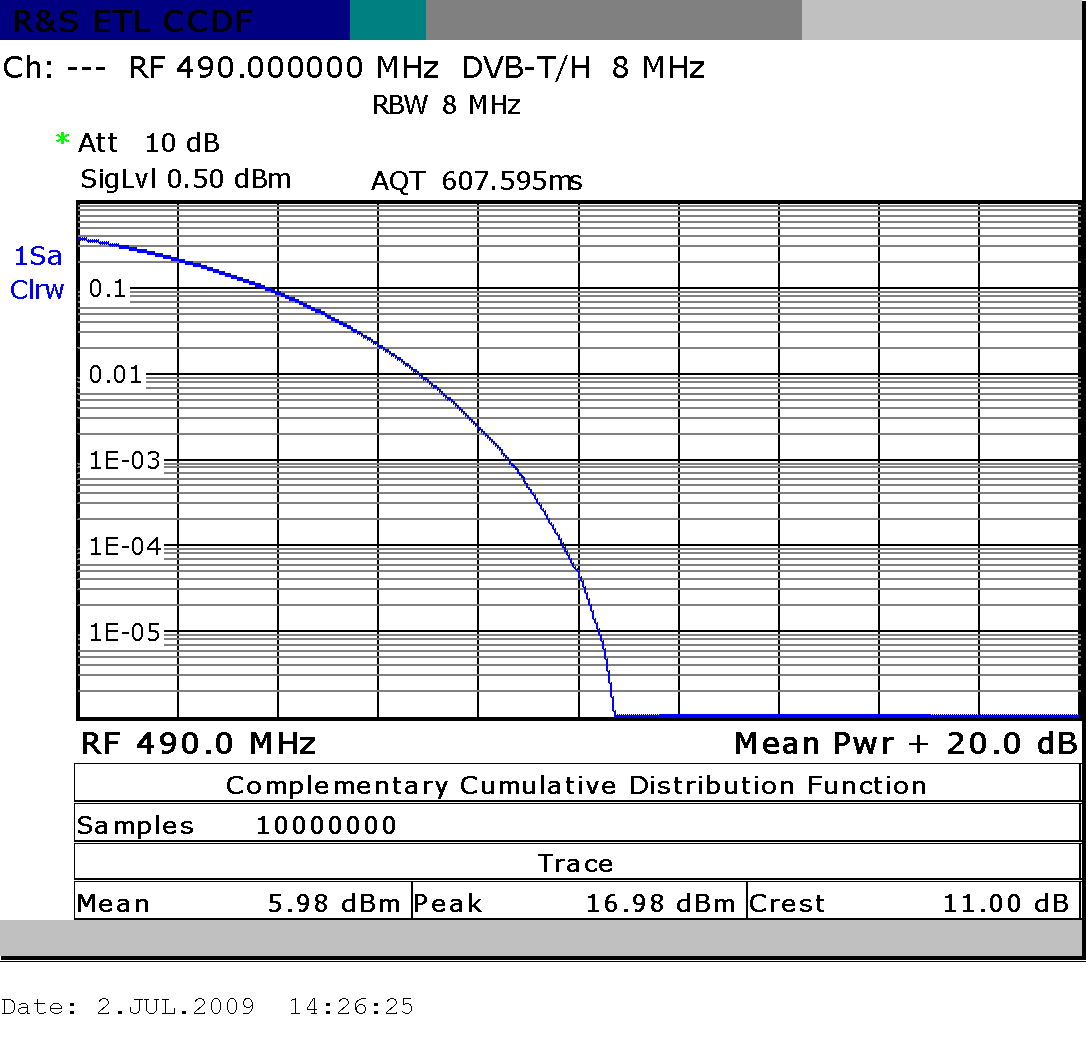
Task: Click the Mean Pwr + 20.0 dB label
Action: [906, 744]
